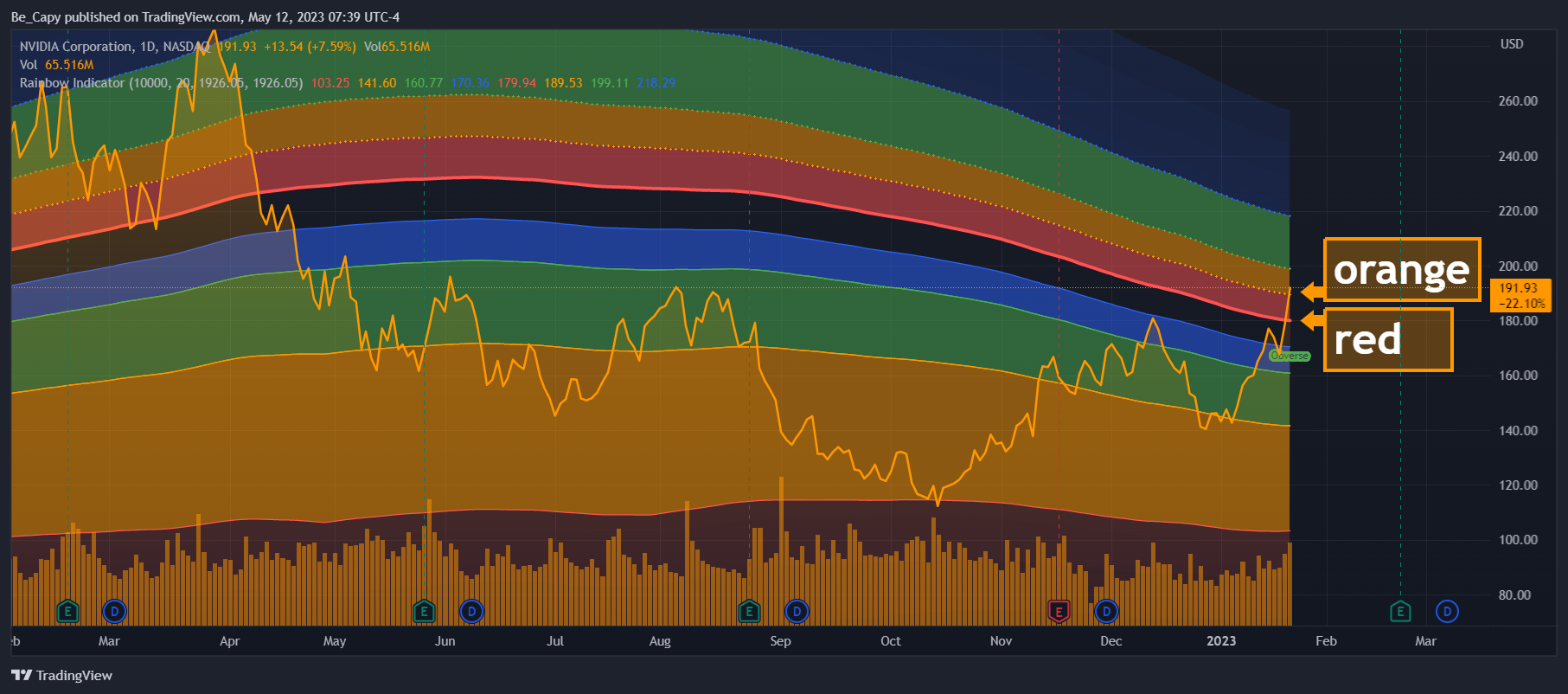The width and height of the screenshot is (1568, 694).
Task: Click Rainbow Indicator value 141.60
Action: tap(377, 83)
